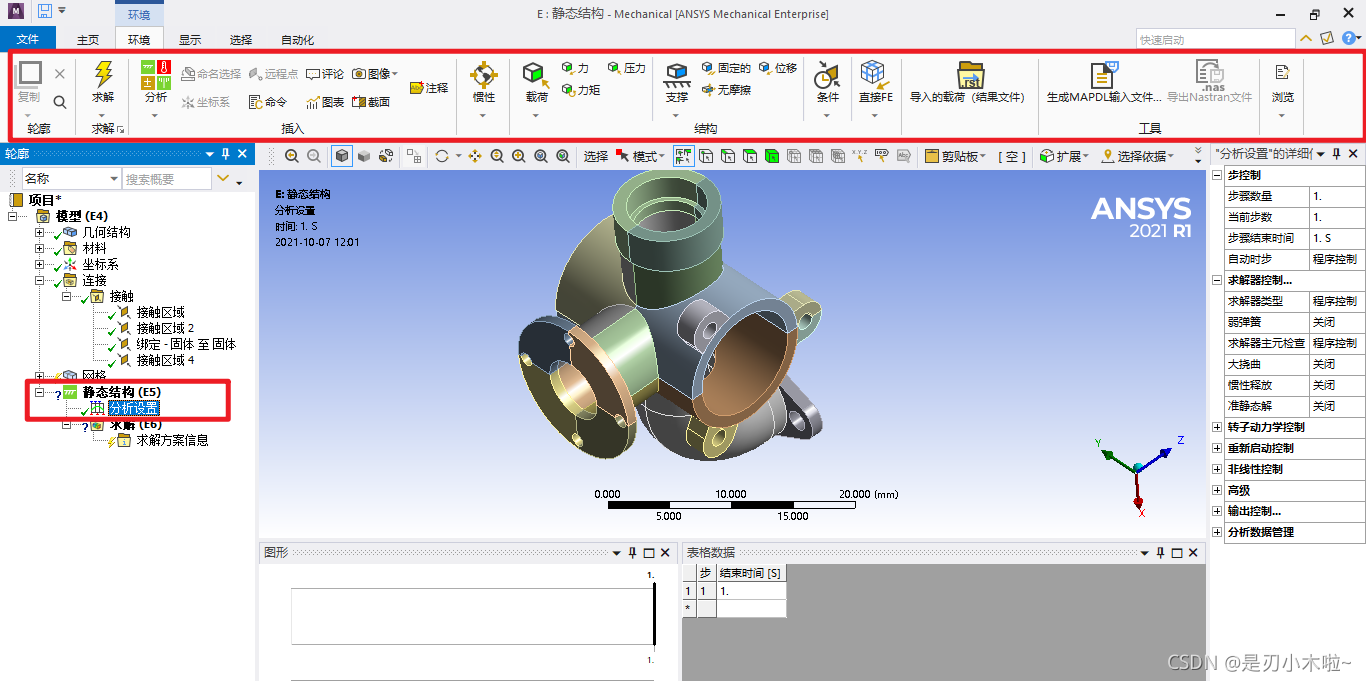Click the pan arrows icon in viewport toolbar
Image resolution: width=1366 pixels, height=681 pixels.
coord(475,156)
